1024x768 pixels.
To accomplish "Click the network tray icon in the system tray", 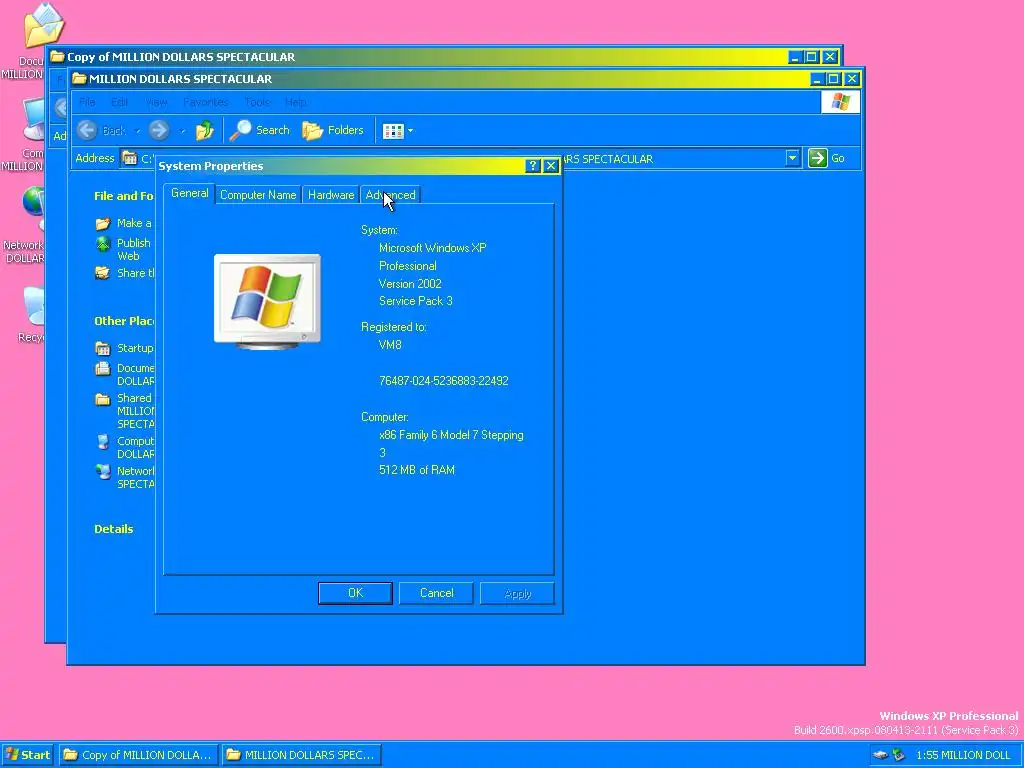I will 899,755.
